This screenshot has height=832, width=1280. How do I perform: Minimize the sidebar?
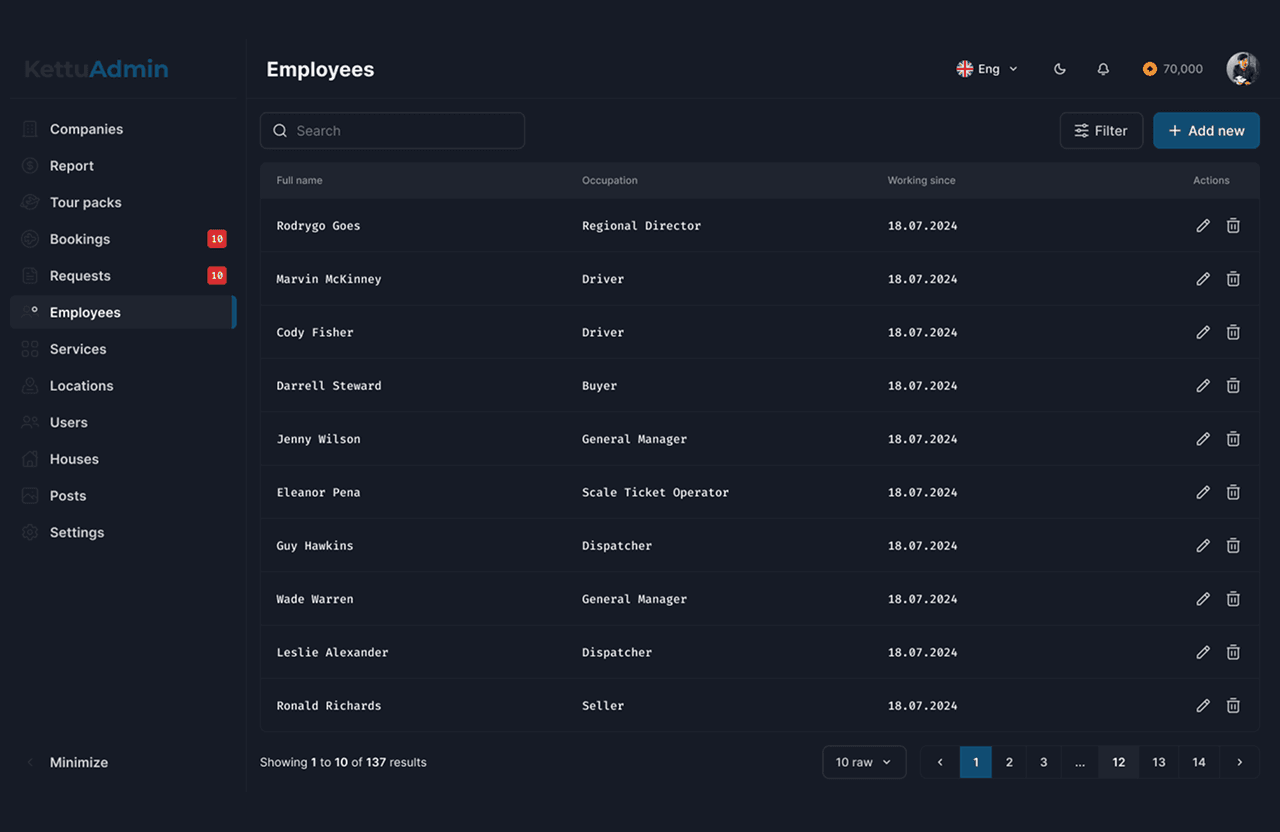78,762
